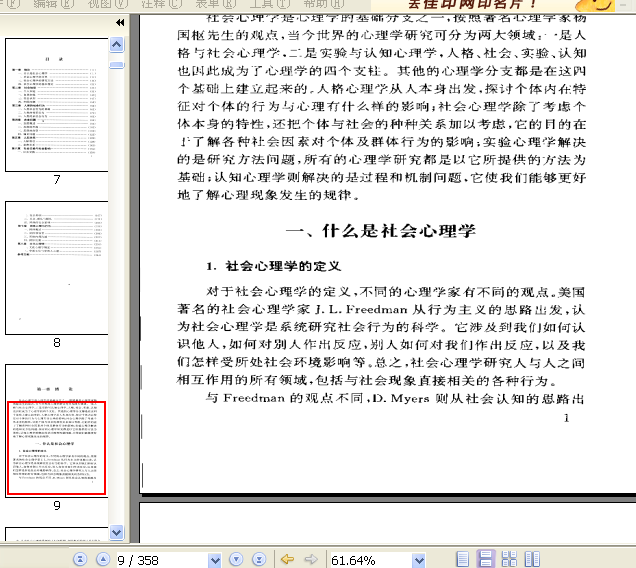
Task: Open the page number dropdown
Action: click(x=215, y=560)
